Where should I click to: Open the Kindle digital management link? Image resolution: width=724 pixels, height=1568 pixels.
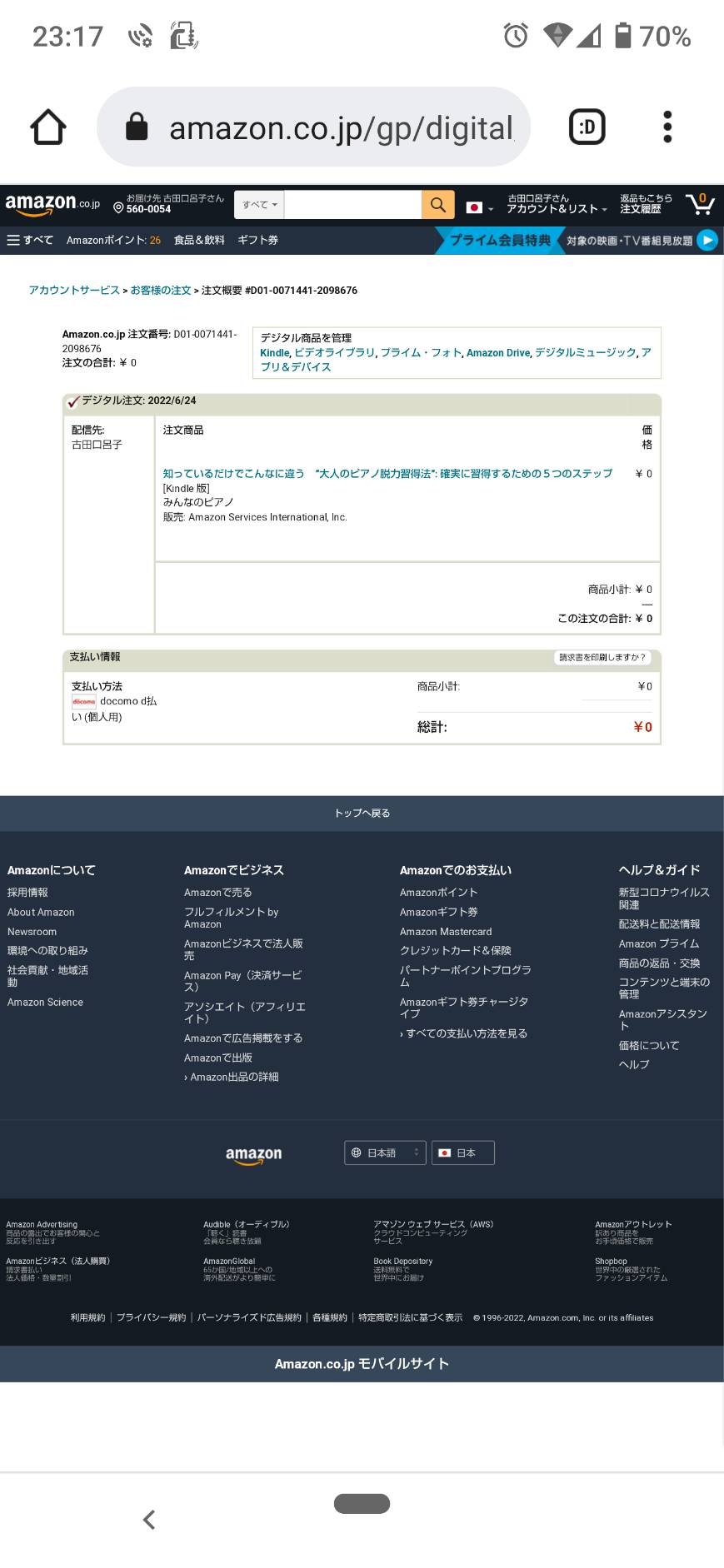coord(274,352)
